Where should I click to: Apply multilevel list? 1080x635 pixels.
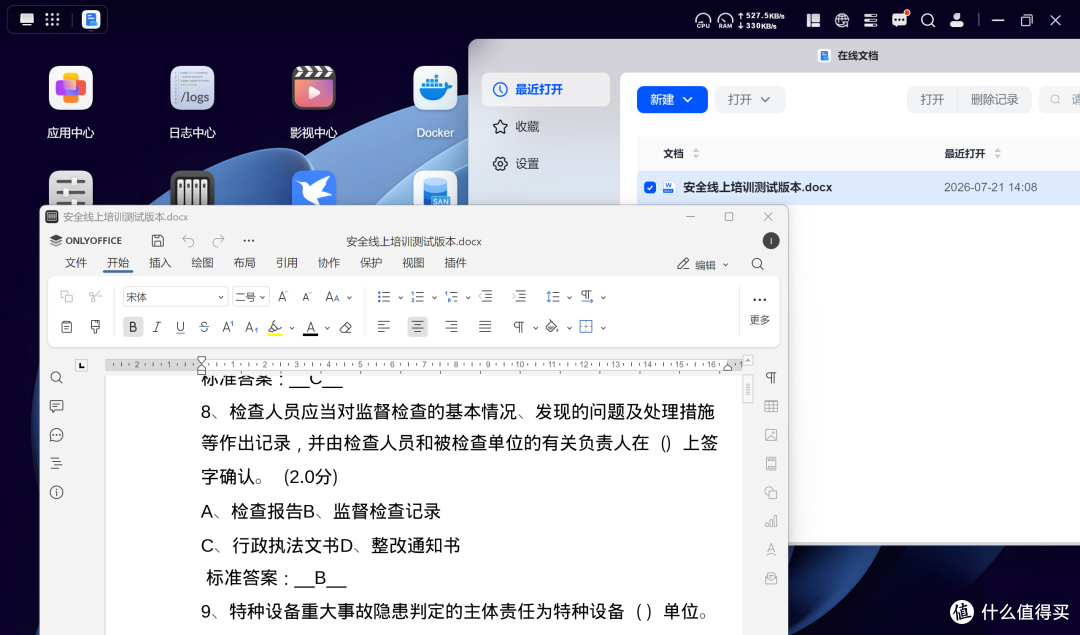[451, 297]
